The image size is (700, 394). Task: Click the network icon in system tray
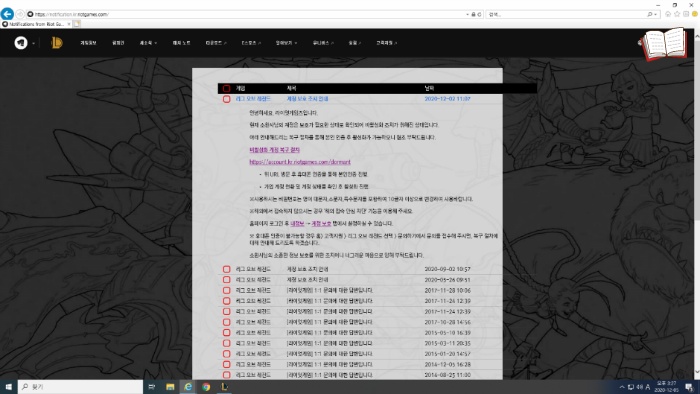[x=631, y=387]
